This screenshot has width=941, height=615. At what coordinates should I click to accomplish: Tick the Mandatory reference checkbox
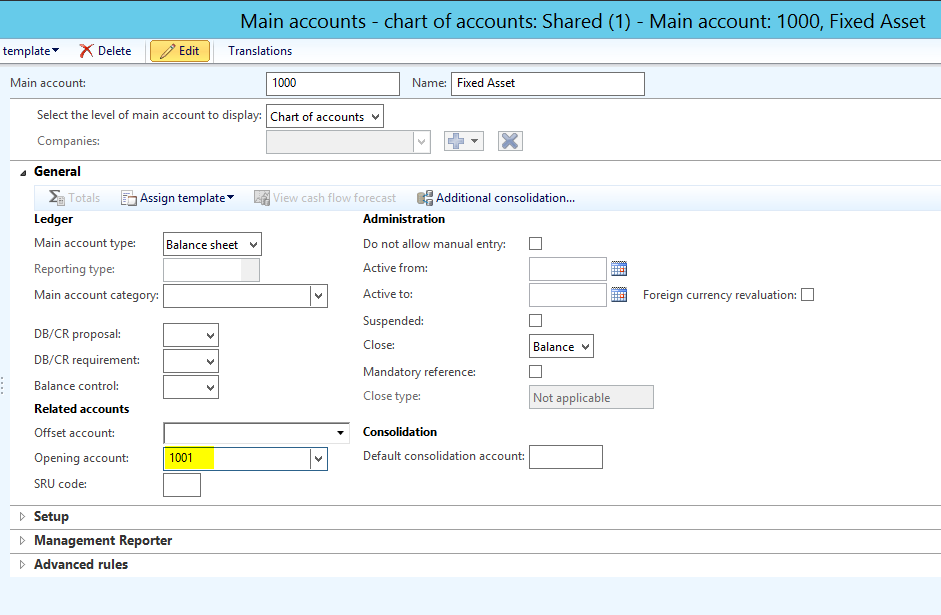click(x=535, y=372)
